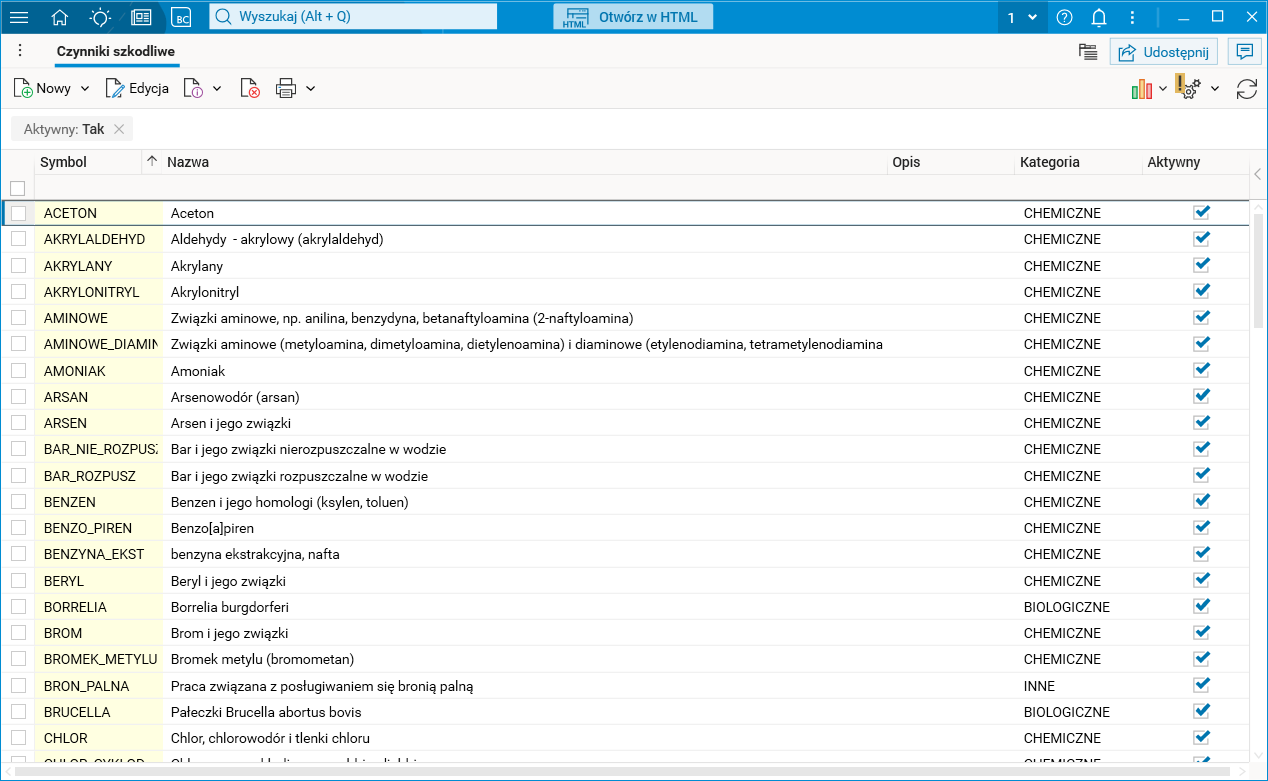
Task: Open the comments speech bubble icon
Action: pyautogui.click(x=1244, y=52)
